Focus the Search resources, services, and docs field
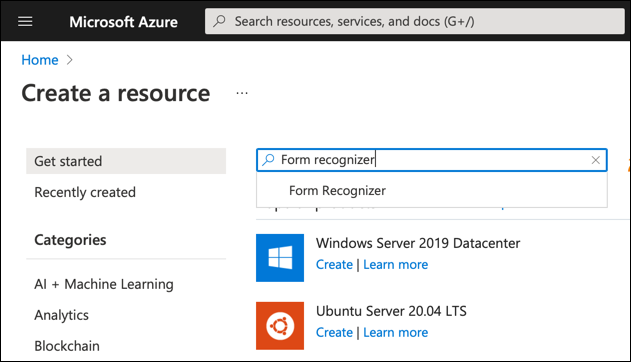631x362 pixels. pyautogui.click(x=415, y=21)
